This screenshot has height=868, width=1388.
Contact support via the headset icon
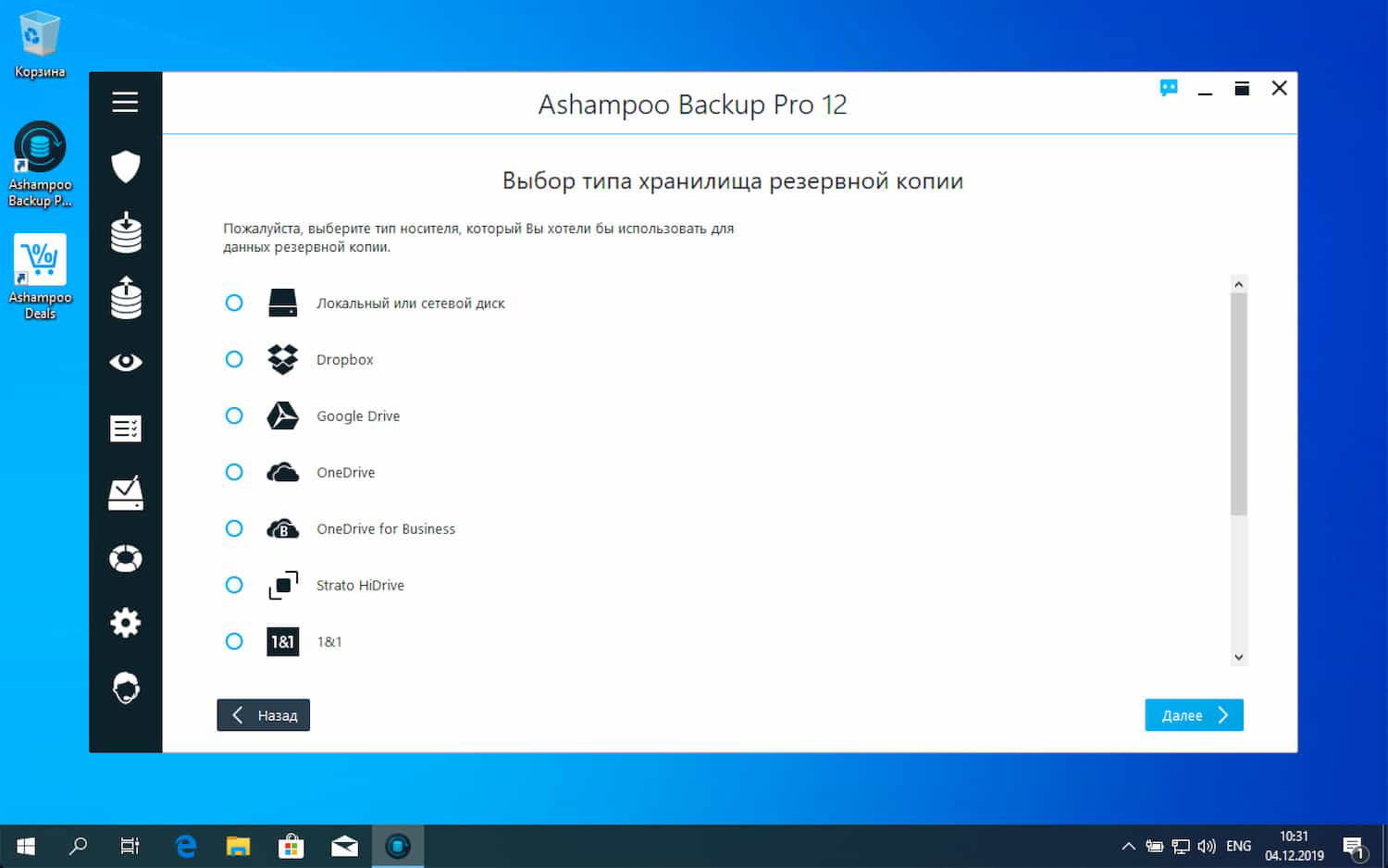pos(125,688)
